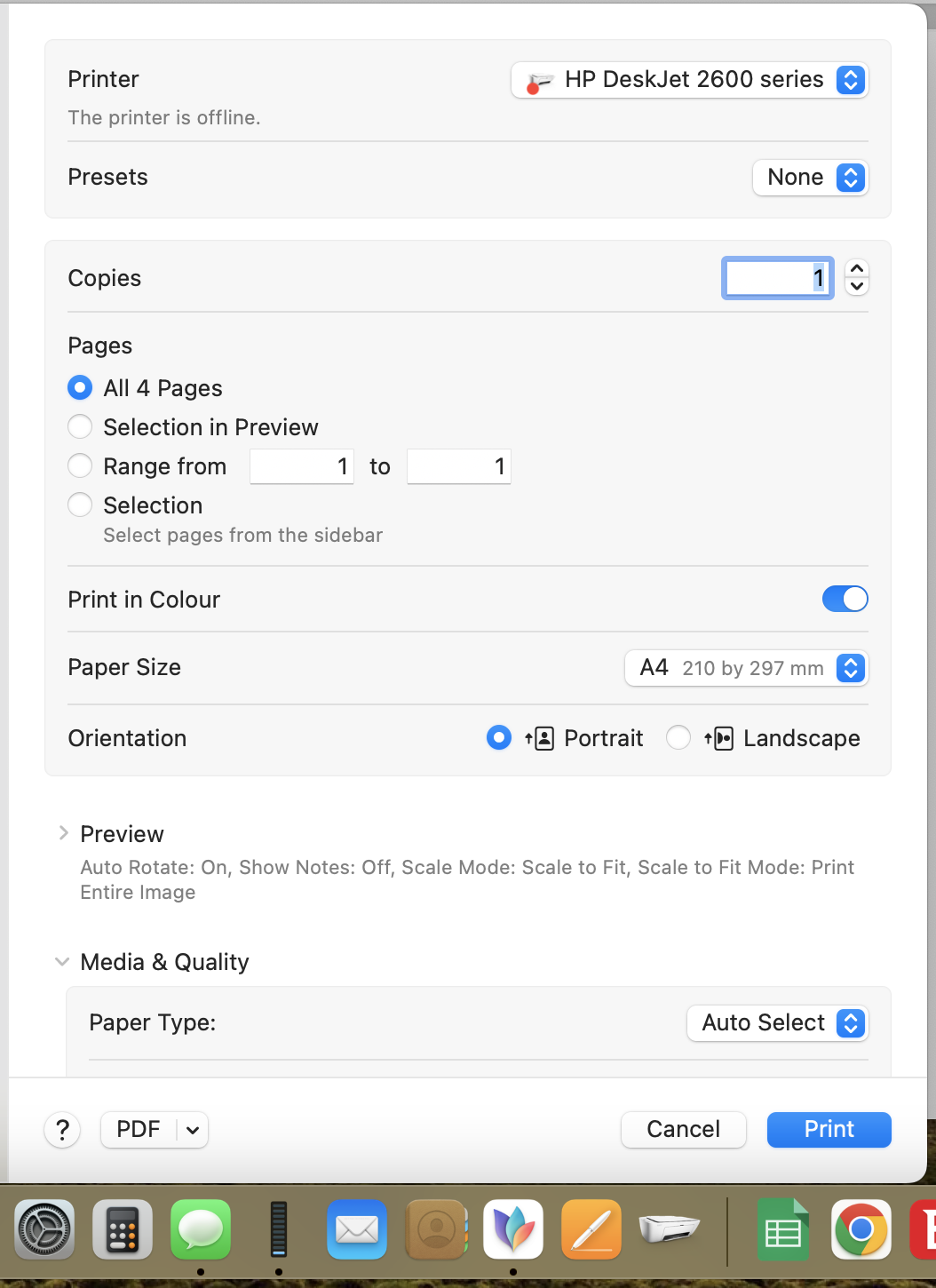The height and width of the screenshot is (1288, 936).
Task: Open the Printer selection dropdown
Action: (x=689, y=80)
